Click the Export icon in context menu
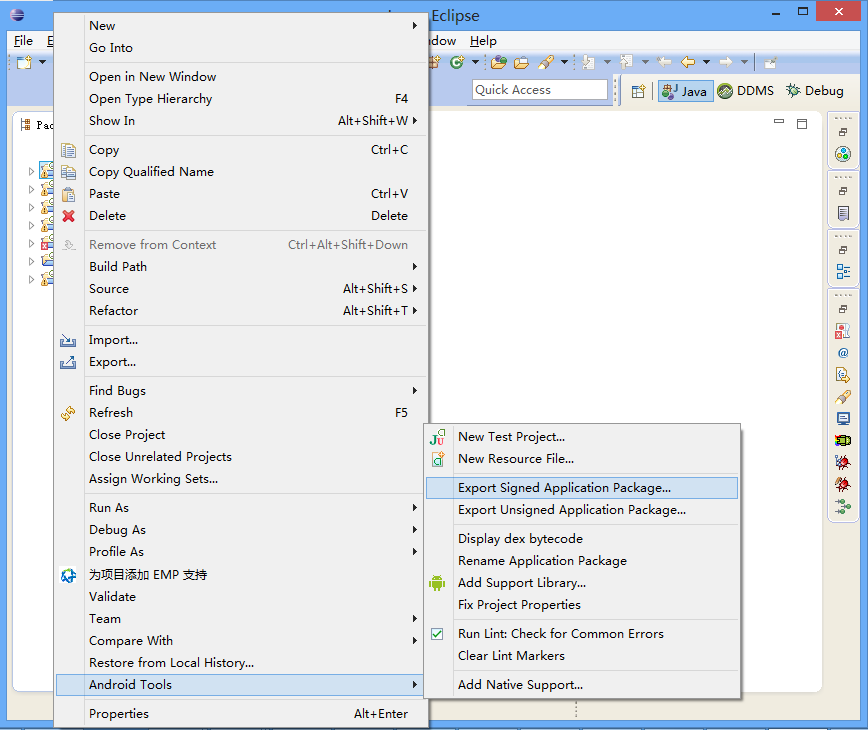 (x=68, y=363)
